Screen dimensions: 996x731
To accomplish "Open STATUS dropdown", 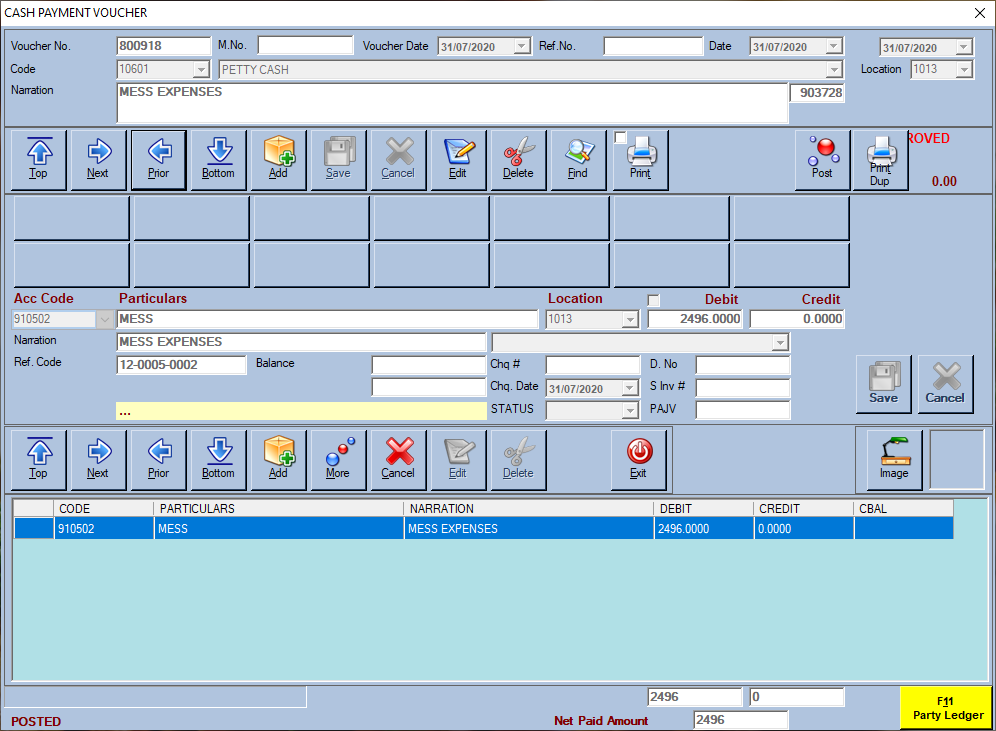I will [x=629, y=410].
